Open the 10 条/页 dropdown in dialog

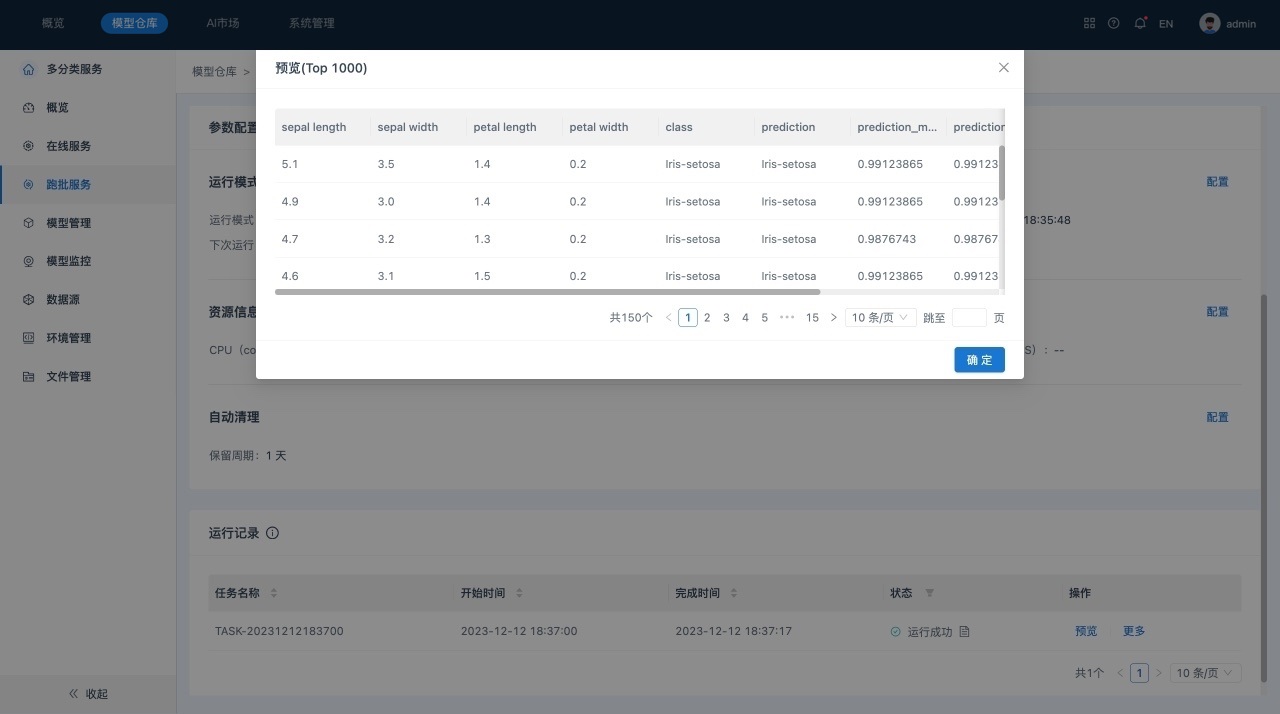click(x=880, y=318)
